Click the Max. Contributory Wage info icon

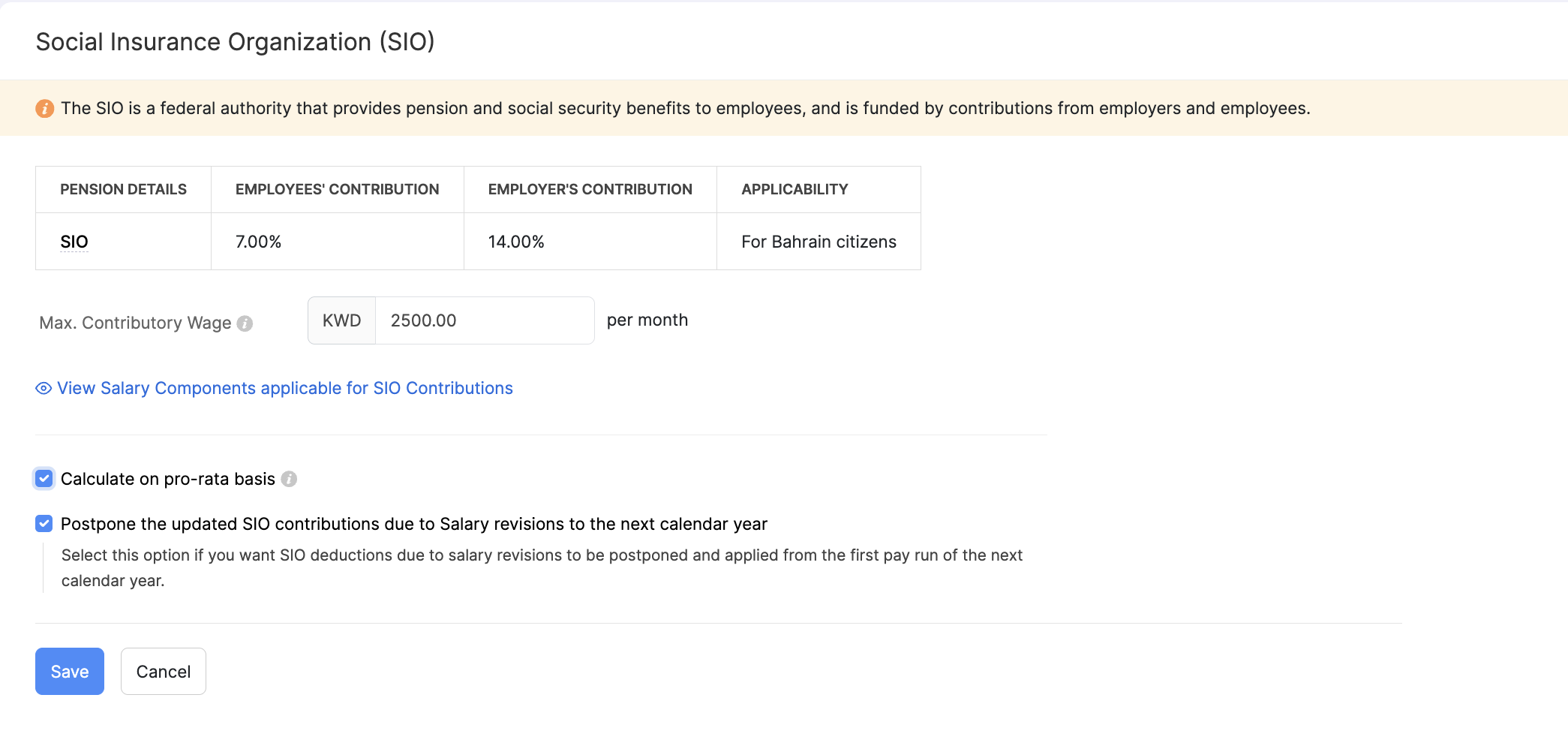245,323
